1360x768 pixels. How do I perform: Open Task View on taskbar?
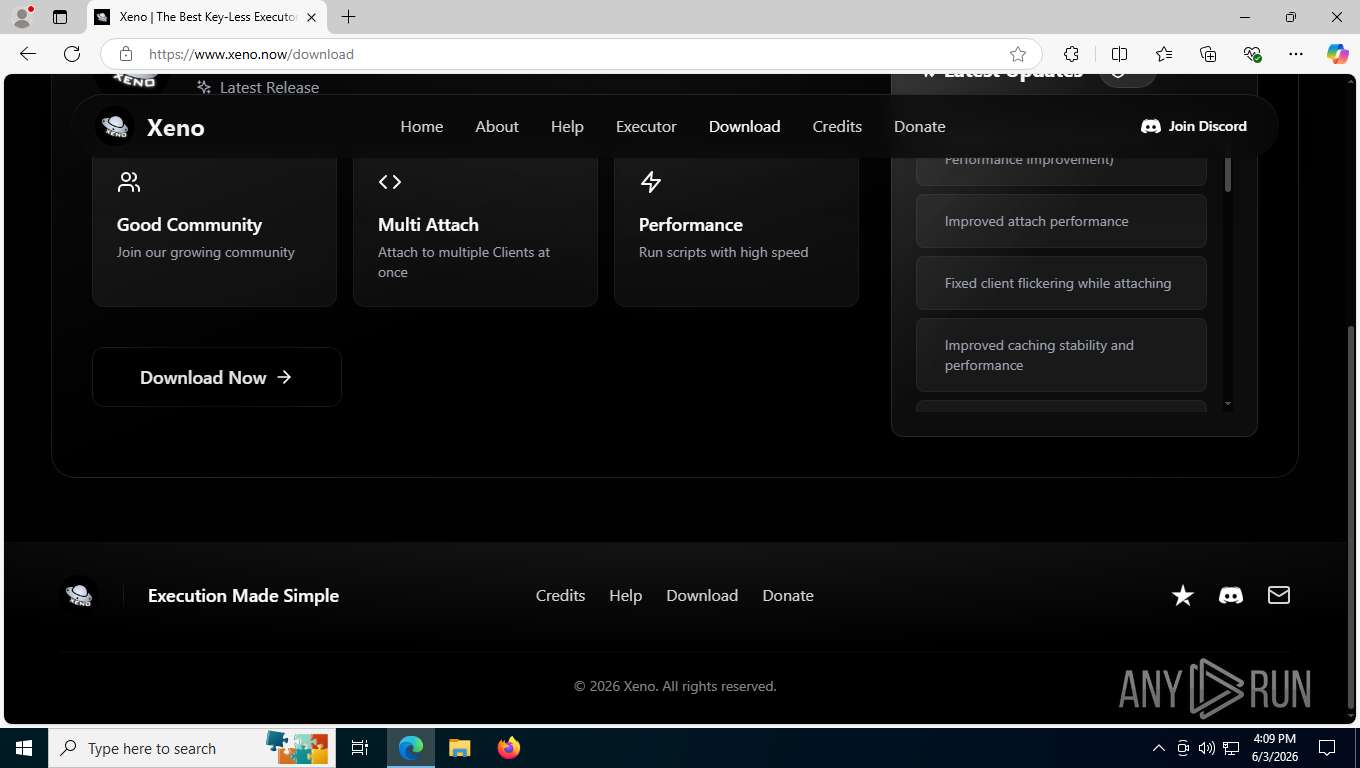coord(360,748)
